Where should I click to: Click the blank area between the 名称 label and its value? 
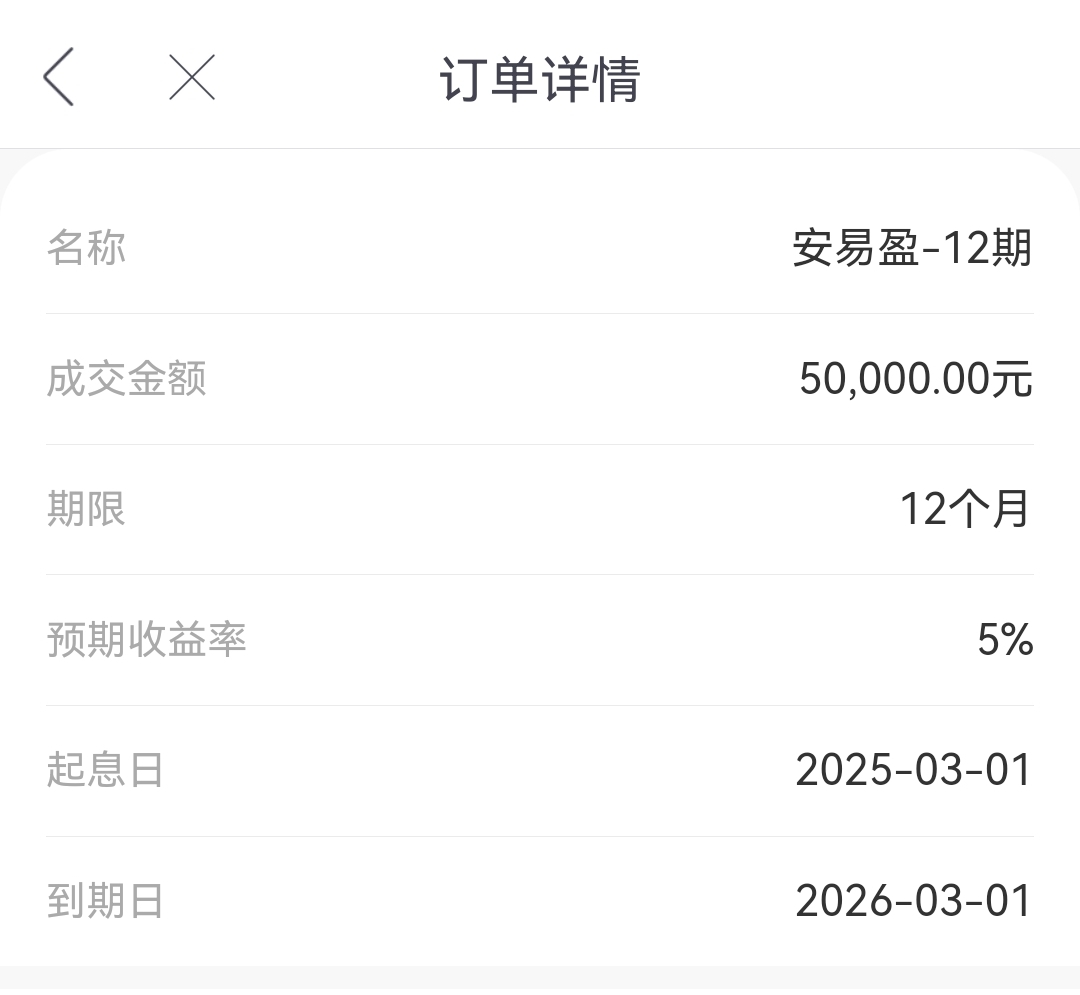tap(459, 248)
